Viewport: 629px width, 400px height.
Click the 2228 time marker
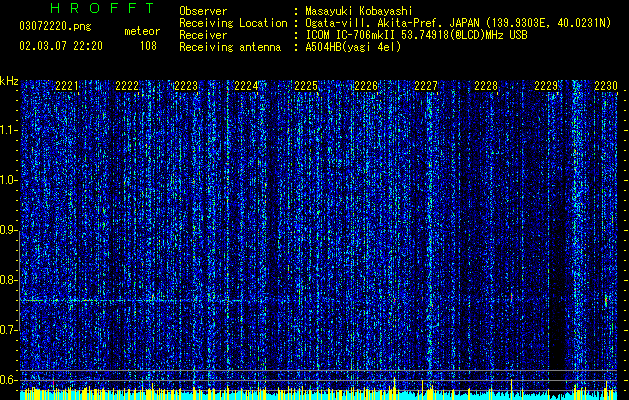point(486,86)
